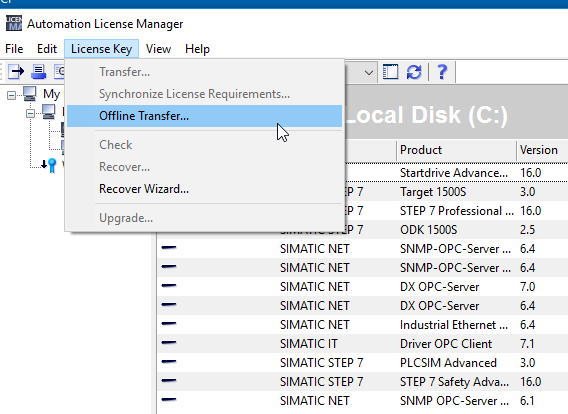Screen dimensions: 568x414
Task: Click version 2.5 in ODK 1500S row
Action: (527, 230)
